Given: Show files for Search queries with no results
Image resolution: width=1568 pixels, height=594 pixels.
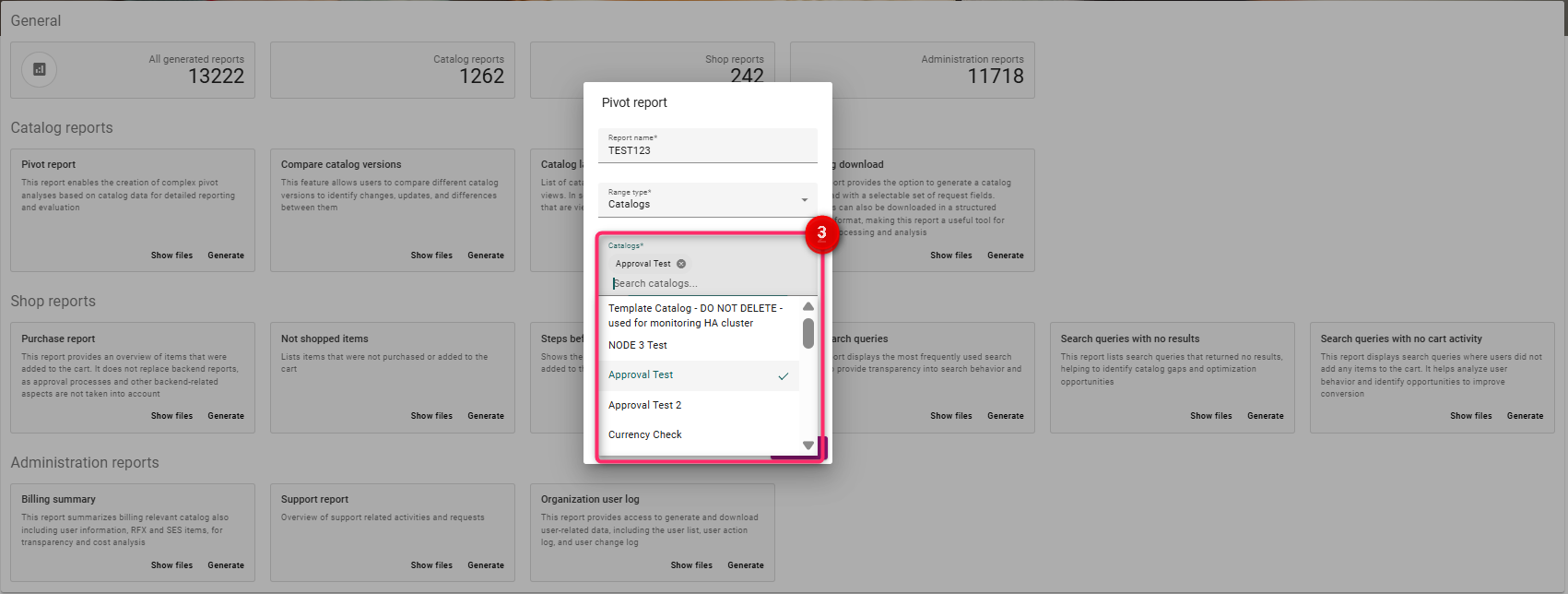Looking at the screenshot, I should point(1210,416).
